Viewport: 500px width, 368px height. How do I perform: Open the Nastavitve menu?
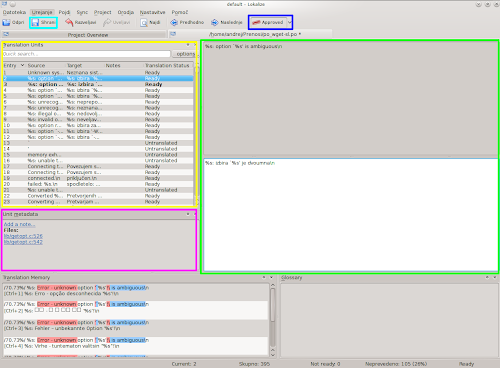pos(152,12)
